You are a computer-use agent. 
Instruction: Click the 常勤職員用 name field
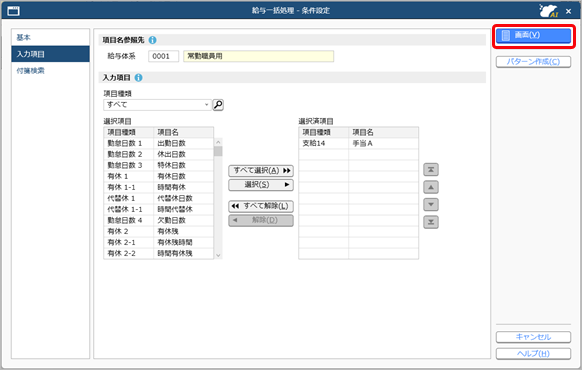point(258,56)
